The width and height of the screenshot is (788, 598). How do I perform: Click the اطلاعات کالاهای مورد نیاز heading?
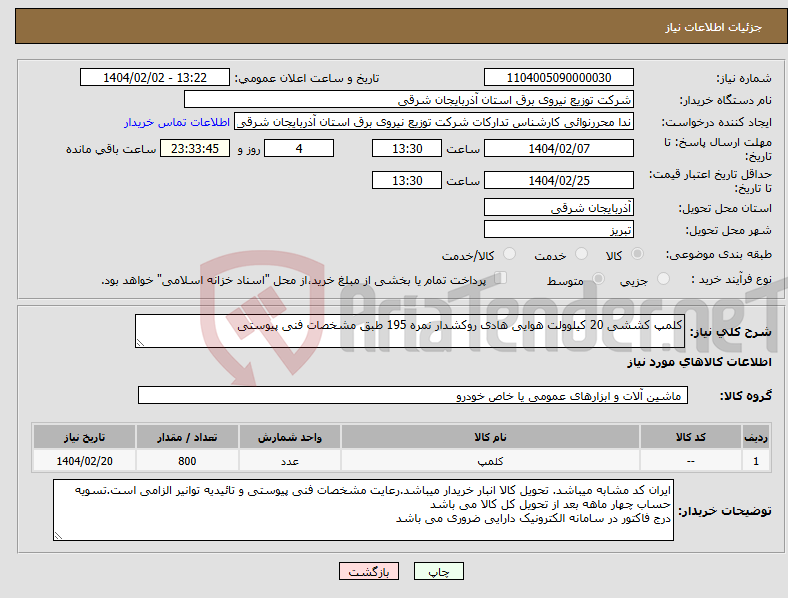[699, 362]
